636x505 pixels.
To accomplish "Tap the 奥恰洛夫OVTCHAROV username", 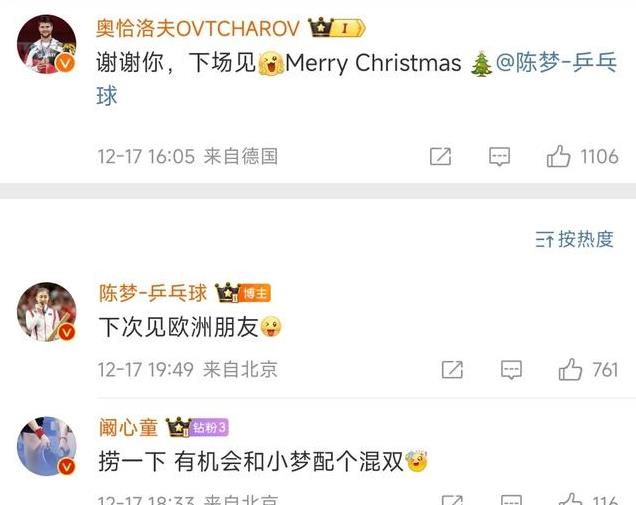I will pos(198,28).
